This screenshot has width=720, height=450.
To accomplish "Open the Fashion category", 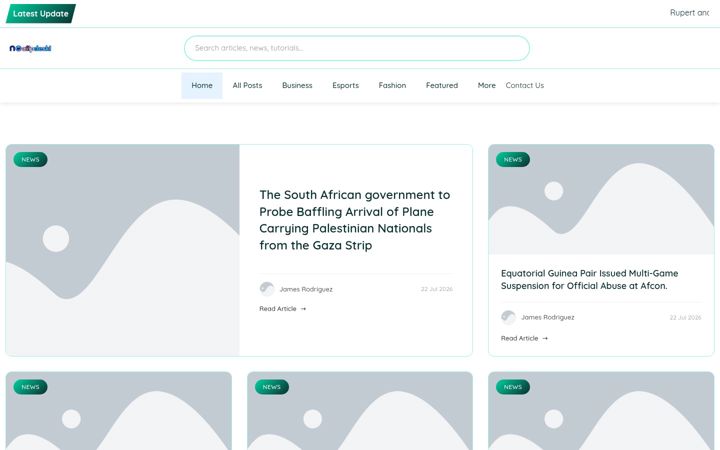I will pyautogui.click(x=392, y=85).
